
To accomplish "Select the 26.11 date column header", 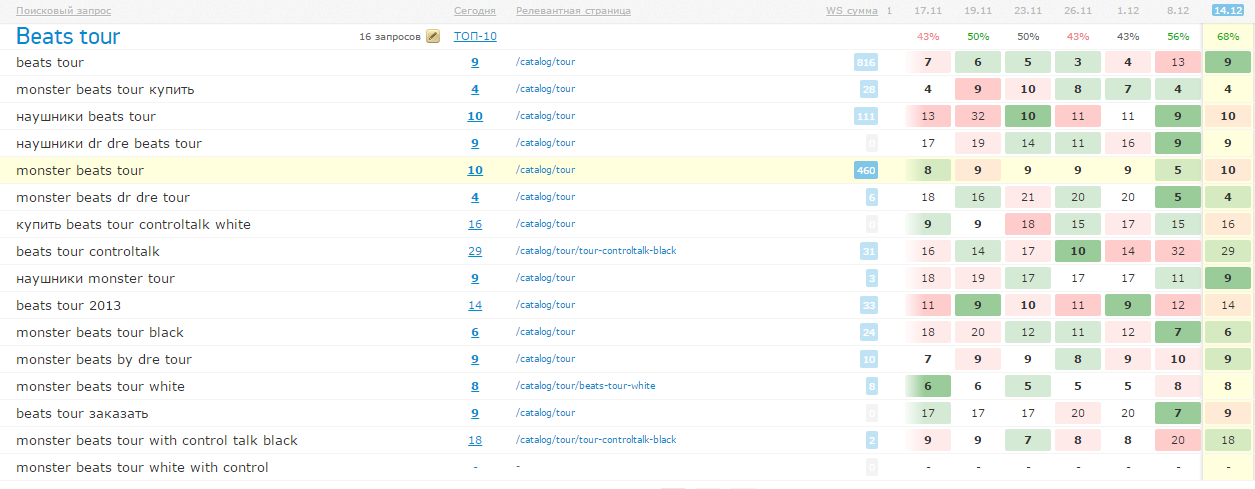I will [x=1078, y=11].
